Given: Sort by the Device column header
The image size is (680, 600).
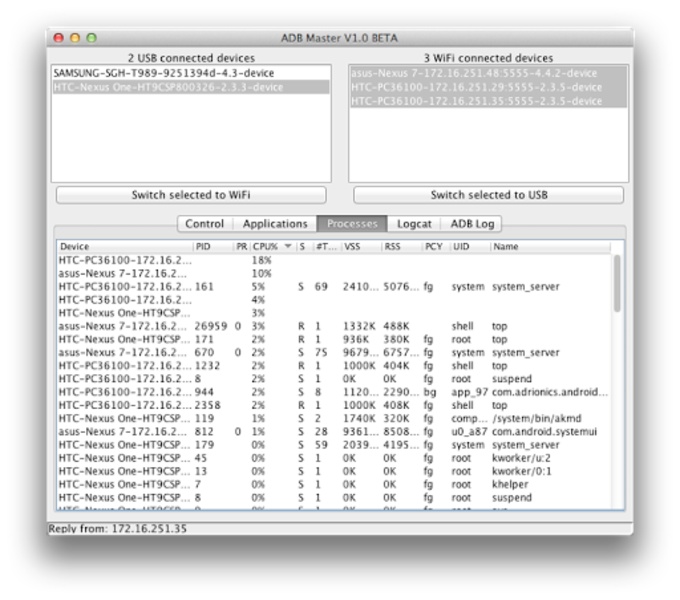Looking at the screenshot, I should point(125,247).
